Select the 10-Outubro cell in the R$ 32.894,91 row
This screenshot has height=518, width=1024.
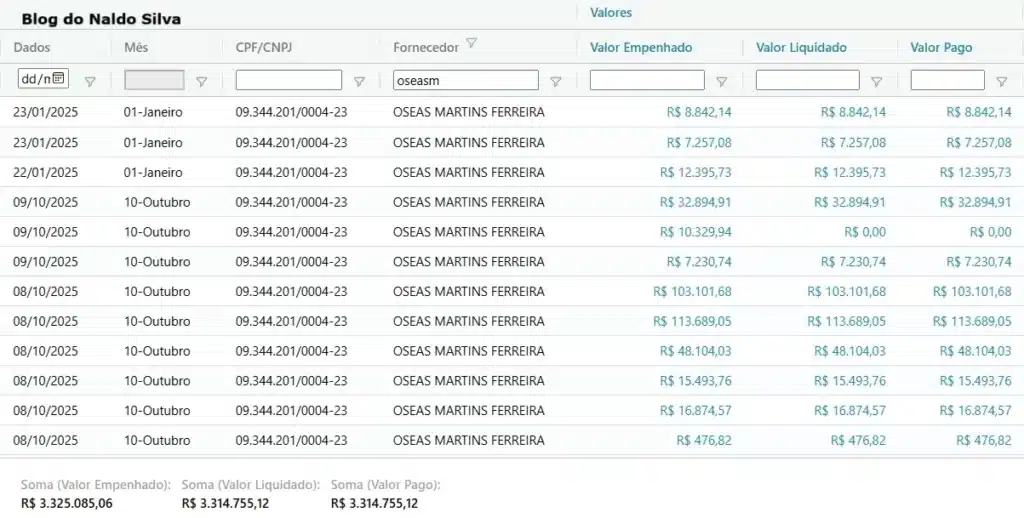pos(157,202)
